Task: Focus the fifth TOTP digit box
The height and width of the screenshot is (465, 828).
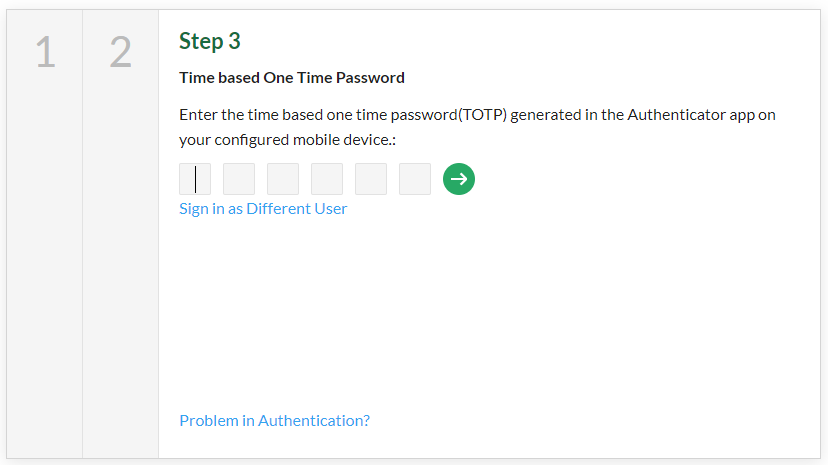Action: [371, 179]
